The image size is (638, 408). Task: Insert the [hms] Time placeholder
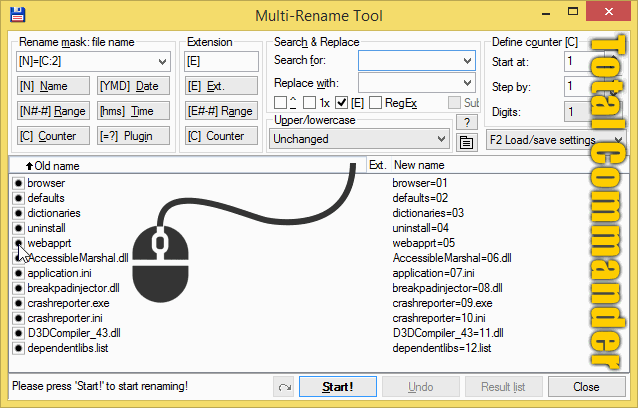(133, 111)
